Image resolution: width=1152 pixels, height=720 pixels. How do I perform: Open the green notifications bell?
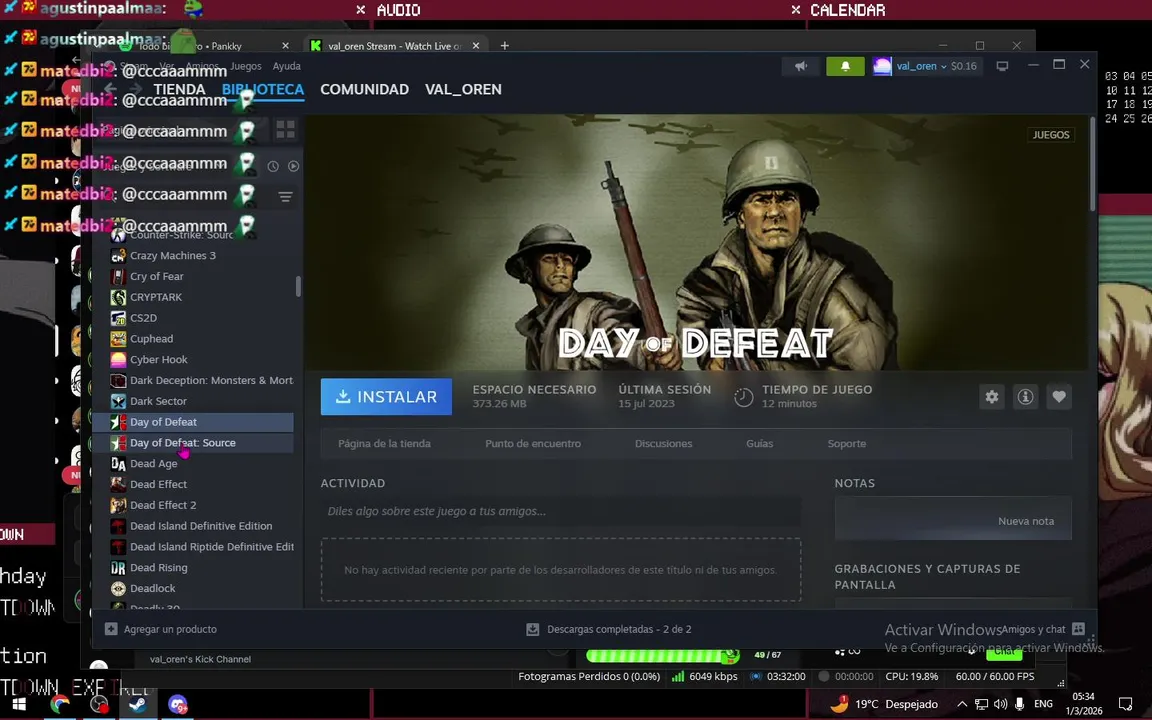845,66
